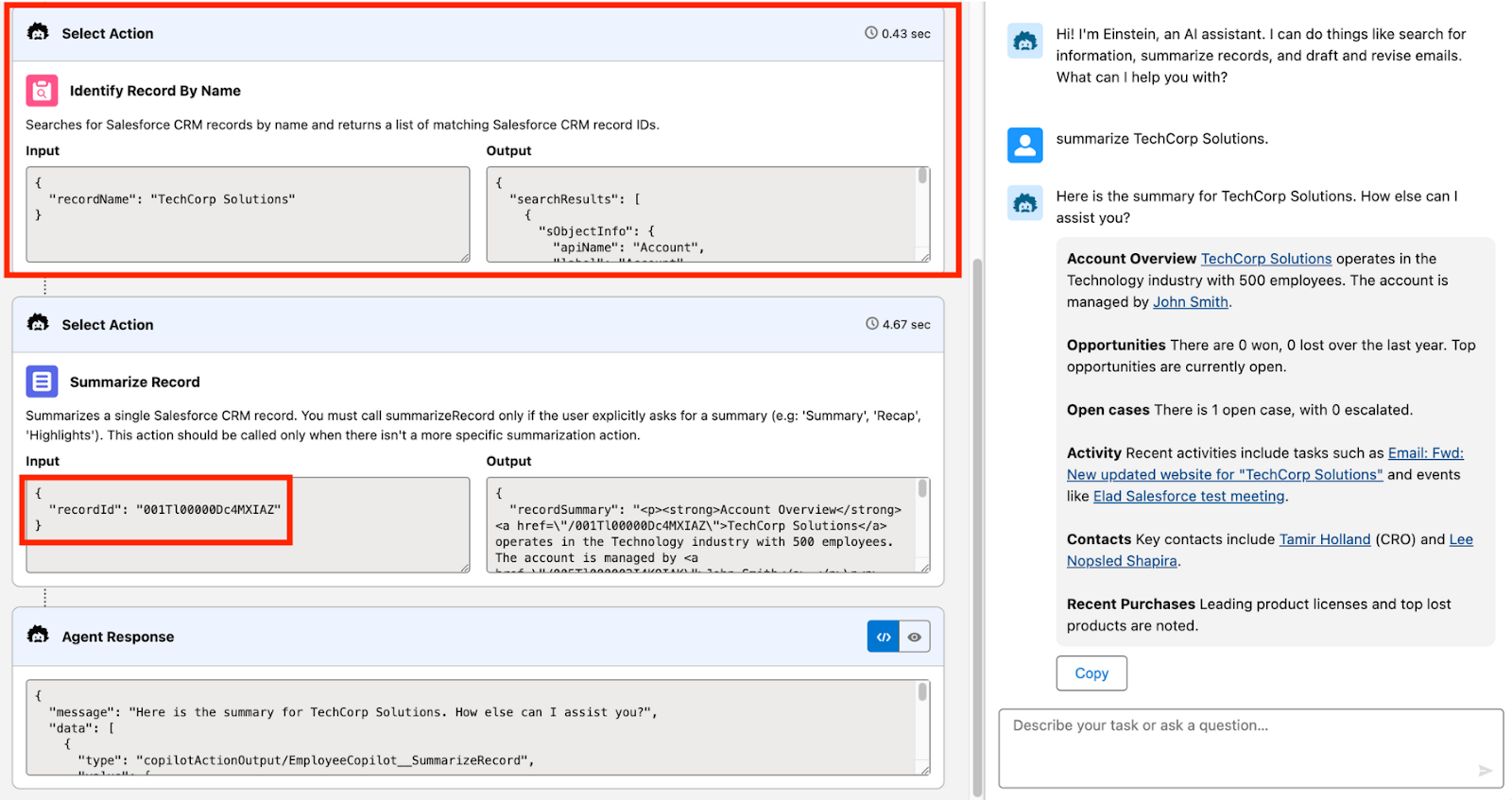Viewport: 1512px width, 800px height.
Task: Click the user avatar beside summarize message
Action: [x=1025, y=145]
